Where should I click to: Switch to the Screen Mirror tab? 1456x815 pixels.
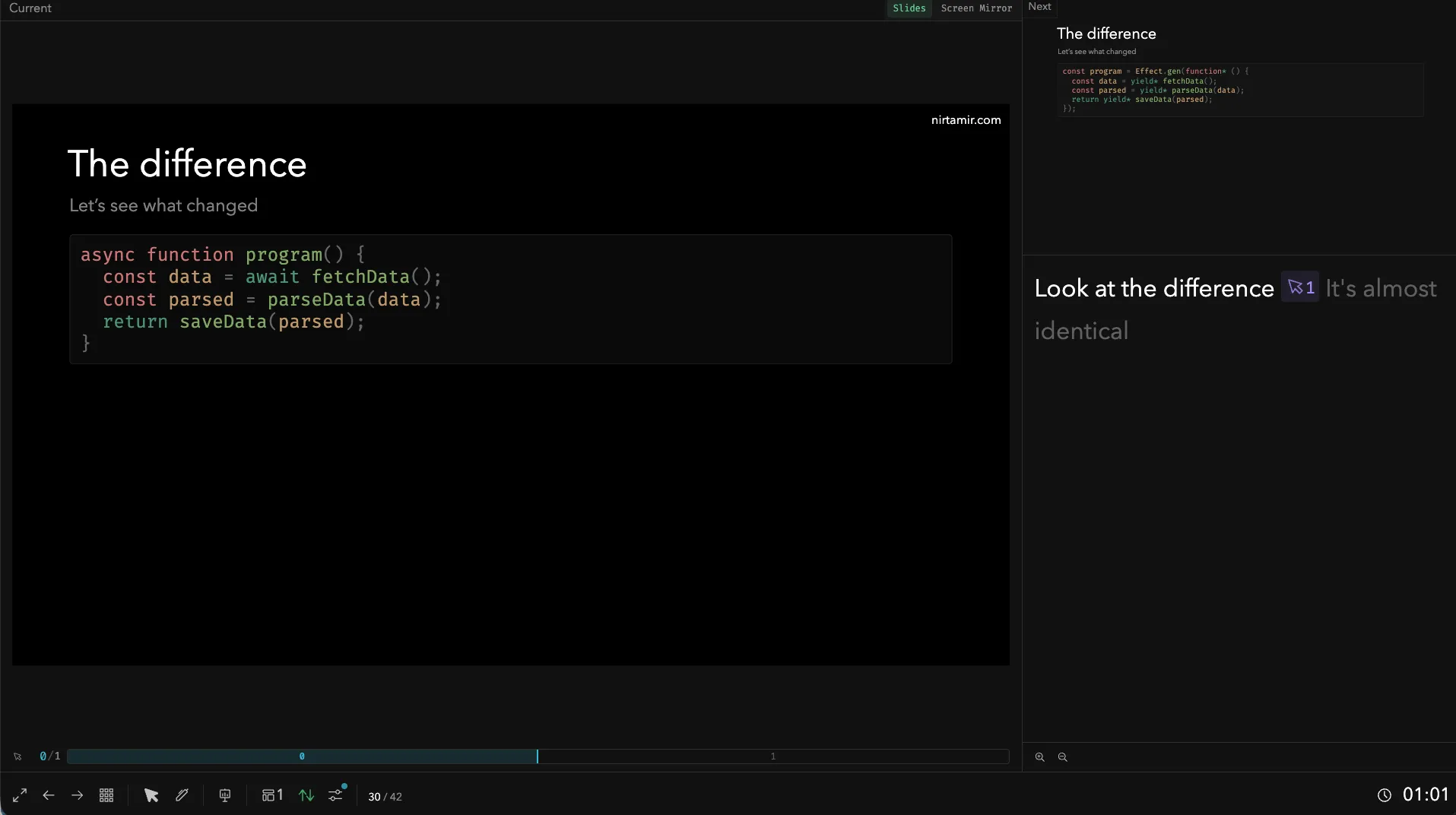[x=976, y=8]
